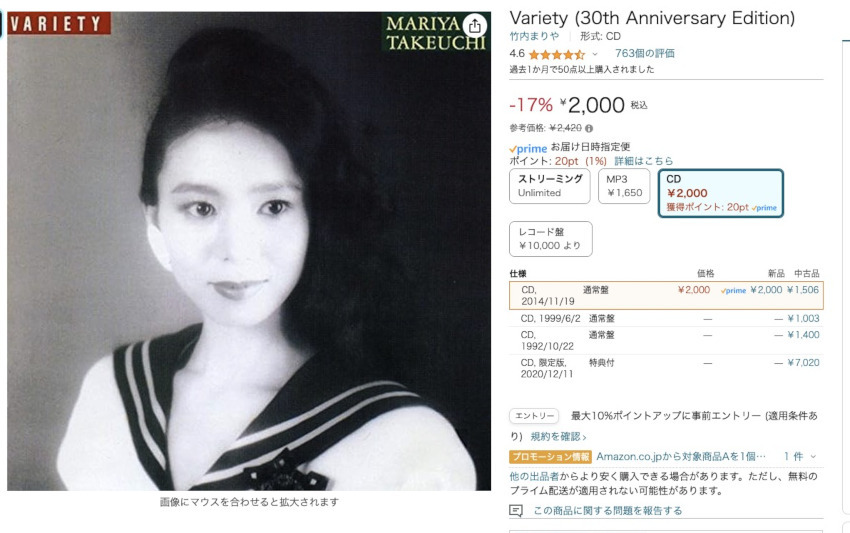The image size is (850, 533).
Task: Click the report issue speech bubble icon
Action: [x=516, y=510]
